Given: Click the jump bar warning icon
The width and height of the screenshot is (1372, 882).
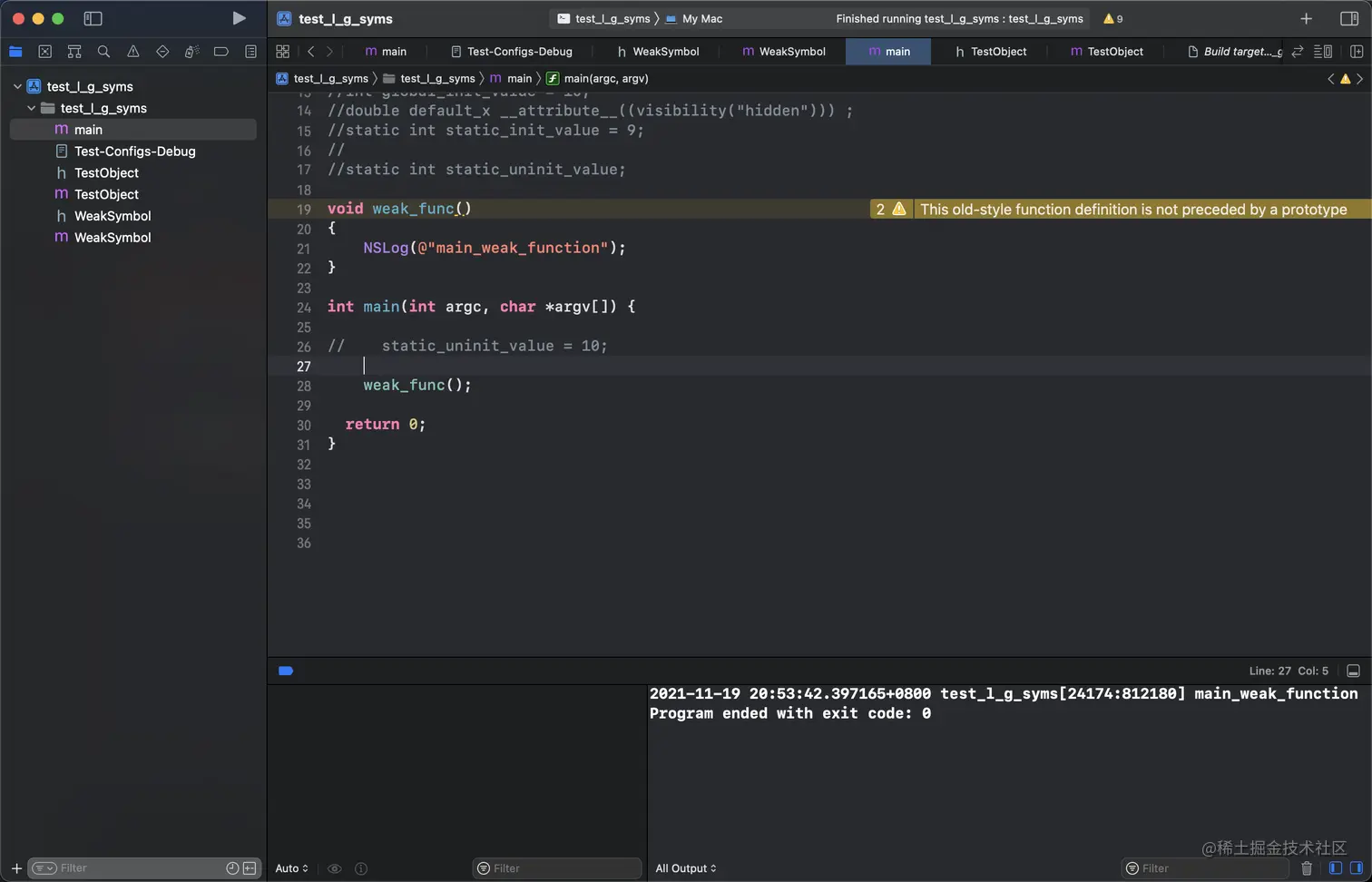Looking at the screenshot, I should [x=1346, y=79].
